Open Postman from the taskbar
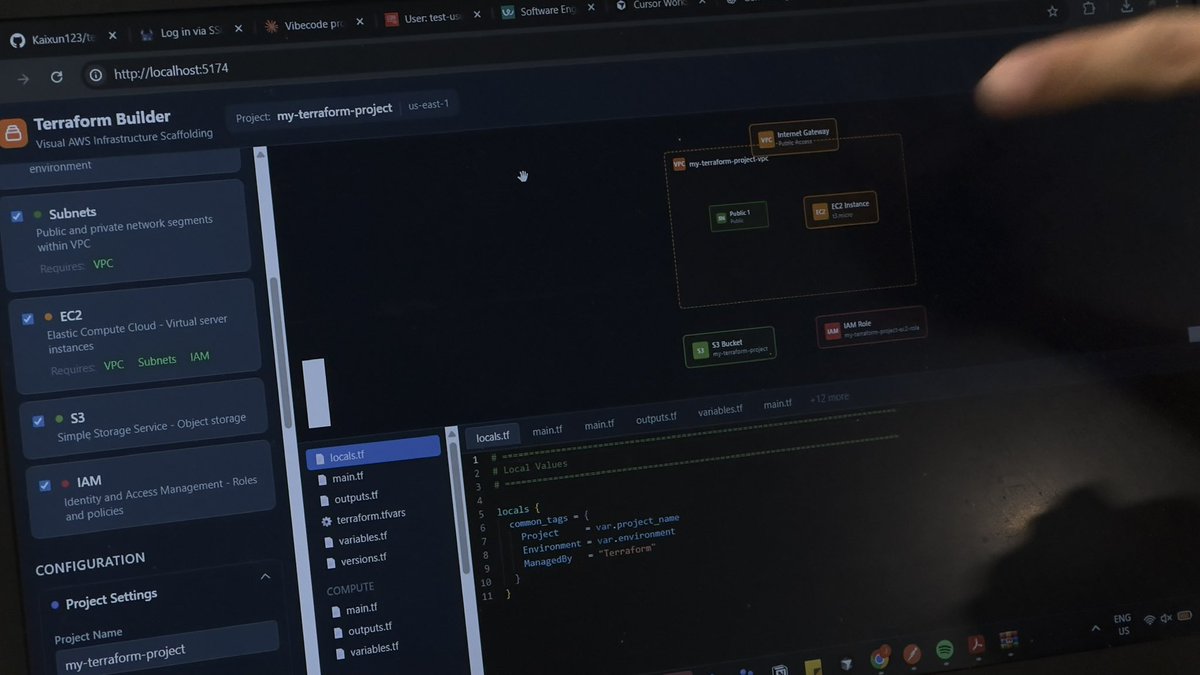This screenshot has width=1200, height=675. click(x=912, y=654)
